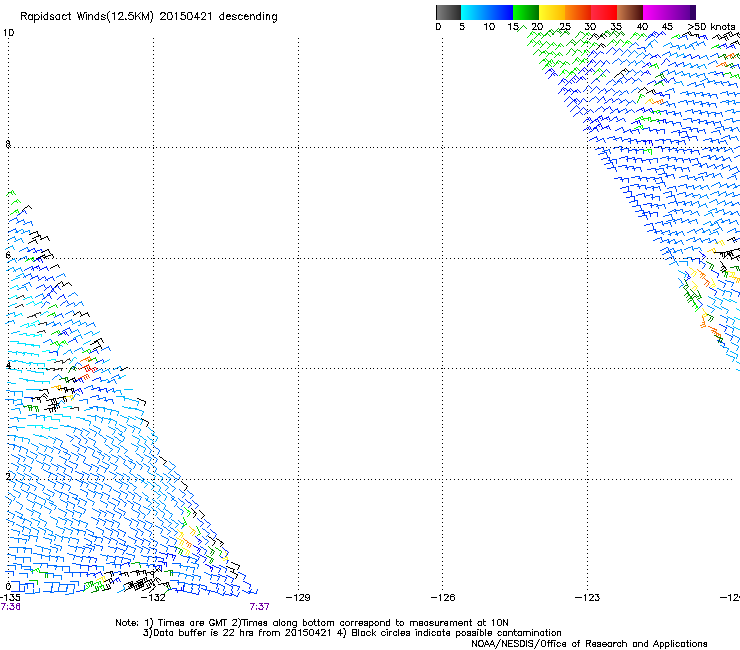Click the word 'descending' in the title

point(248,17)
